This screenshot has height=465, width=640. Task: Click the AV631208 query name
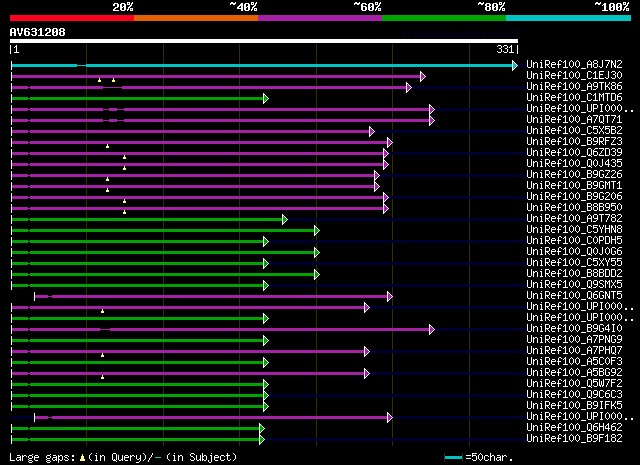(x=38, y=32)
